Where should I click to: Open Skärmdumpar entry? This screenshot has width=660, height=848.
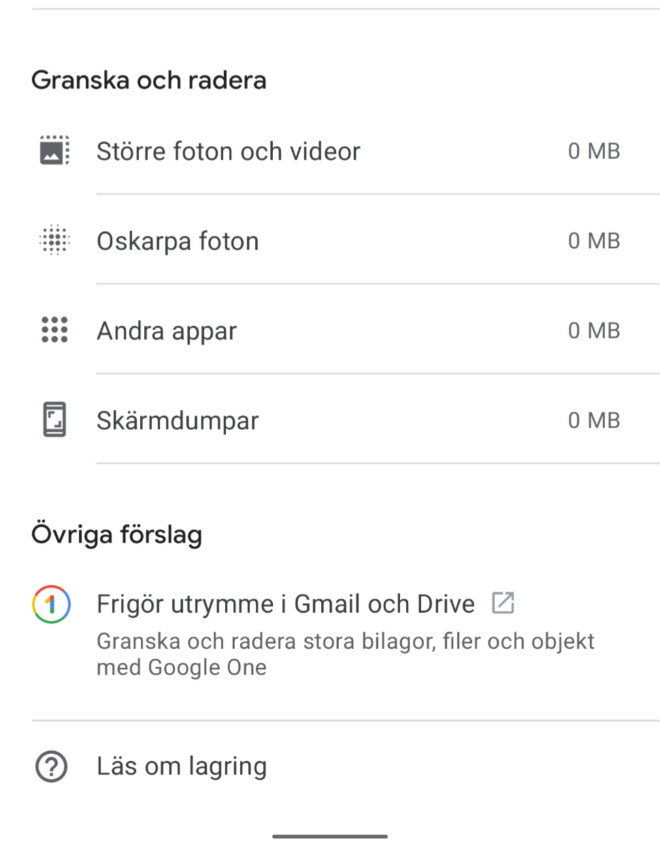pos(330,420)
